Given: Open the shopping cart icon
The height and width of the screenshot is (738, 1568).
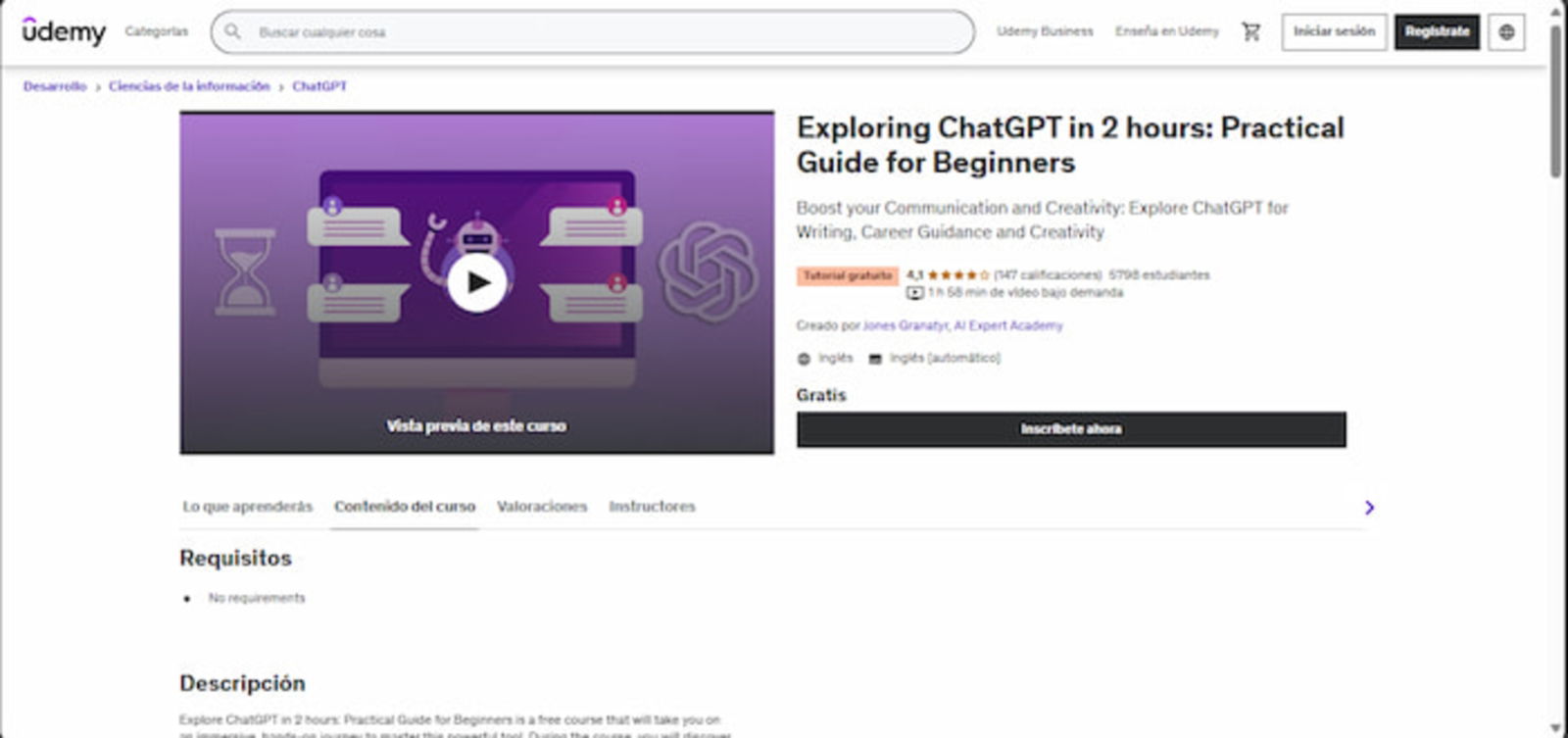Looking at the screenshot, I should point(1251,31).
